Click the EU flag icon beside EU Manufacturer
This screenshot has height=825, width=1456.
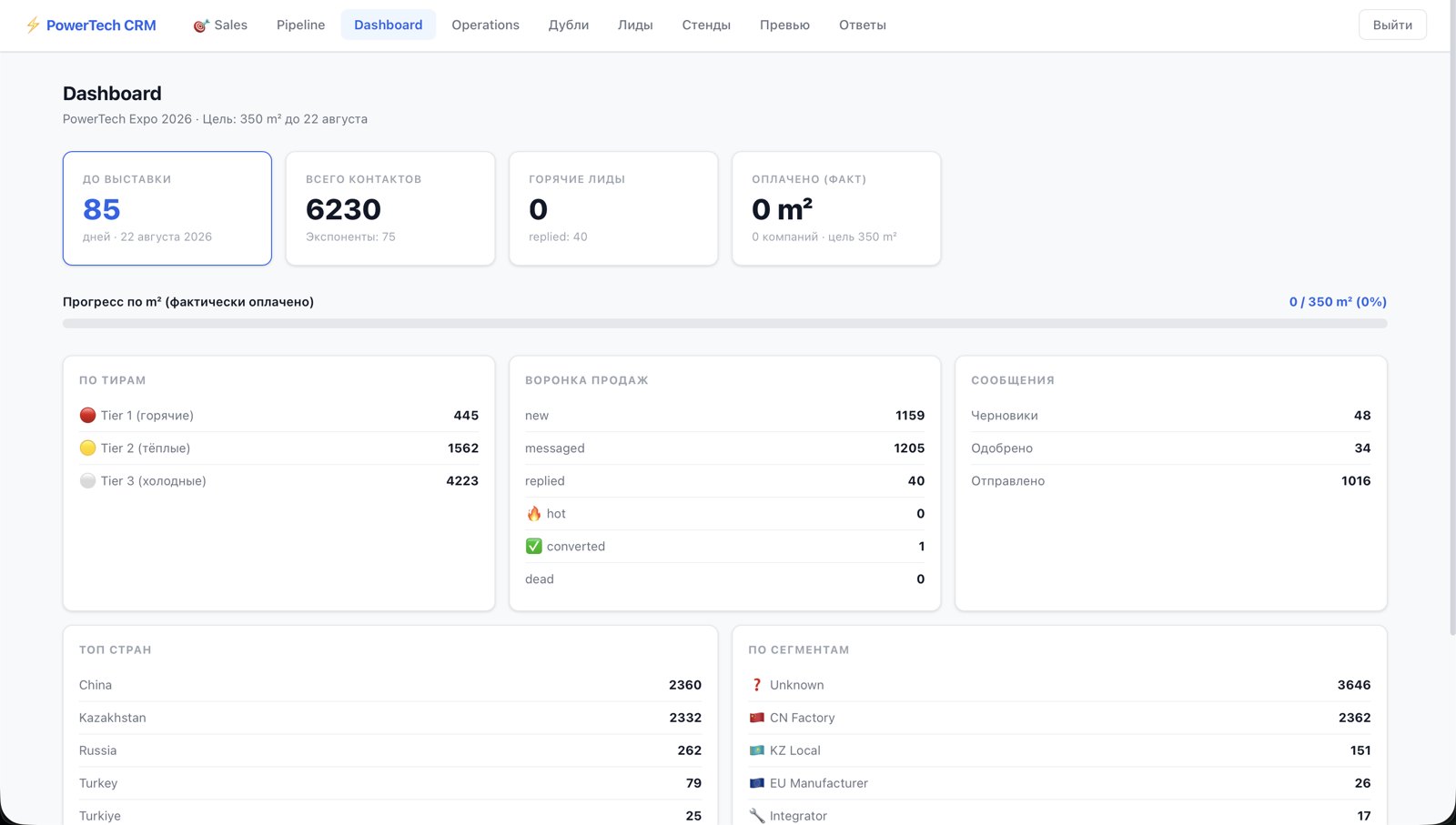tap(756, 783)
